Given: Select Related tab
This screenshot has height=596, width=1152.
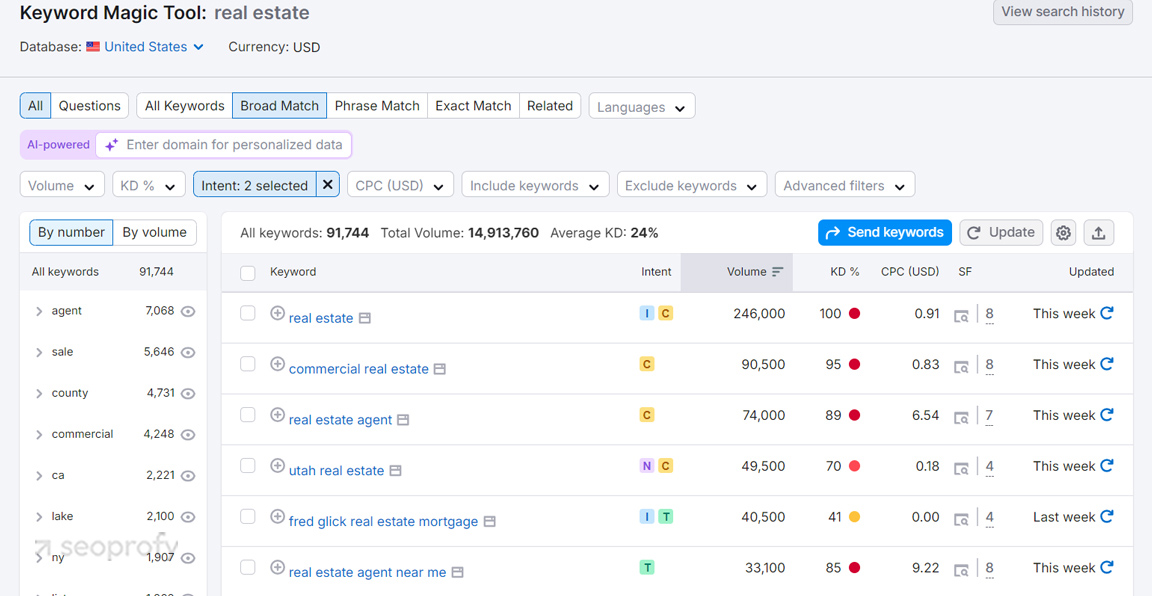Looking at the screenshot, I should [550, 106].
